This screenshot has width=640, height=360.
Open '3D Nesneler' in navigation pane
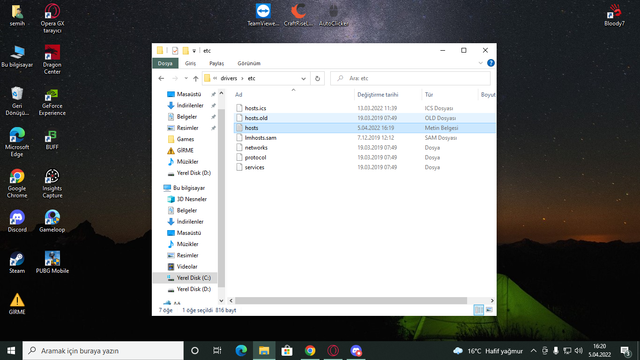click(191, 199)
